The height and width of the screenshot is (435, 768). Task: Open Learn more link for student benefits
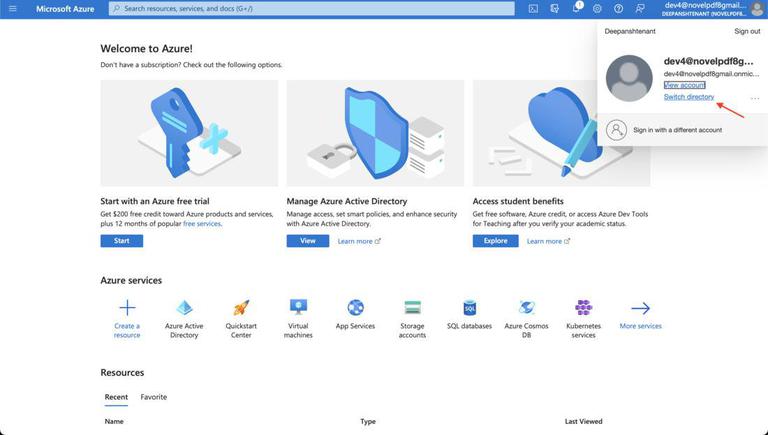(548, 241)
